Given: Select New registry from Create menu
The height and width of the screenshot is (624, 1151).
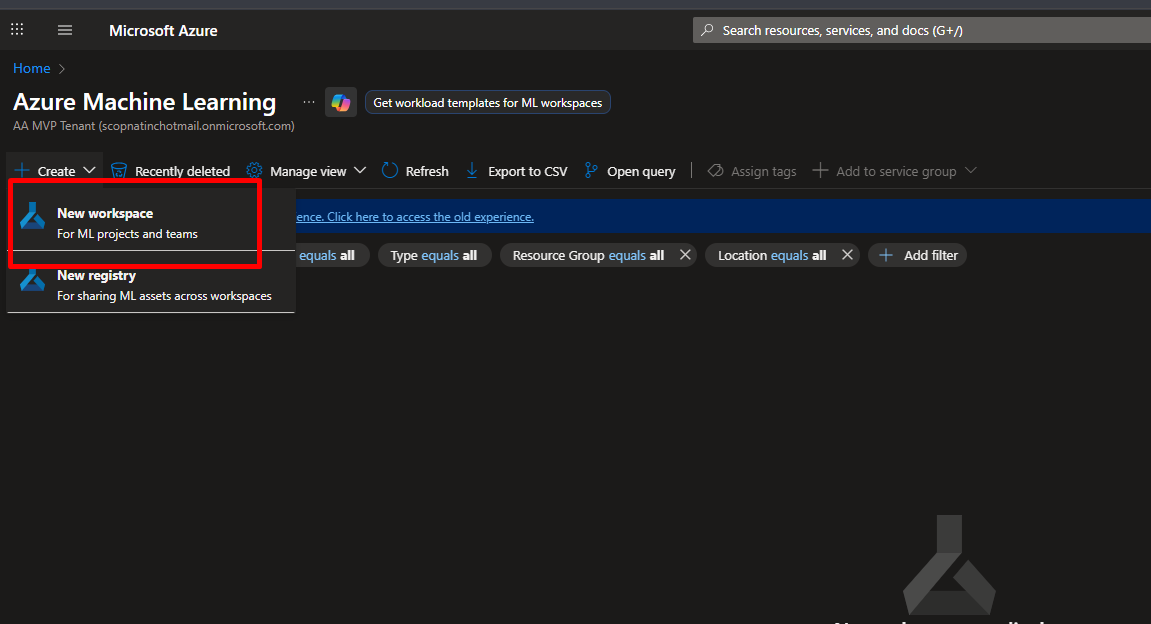Looking at the screenshot, I should click(x=96, y=276).
